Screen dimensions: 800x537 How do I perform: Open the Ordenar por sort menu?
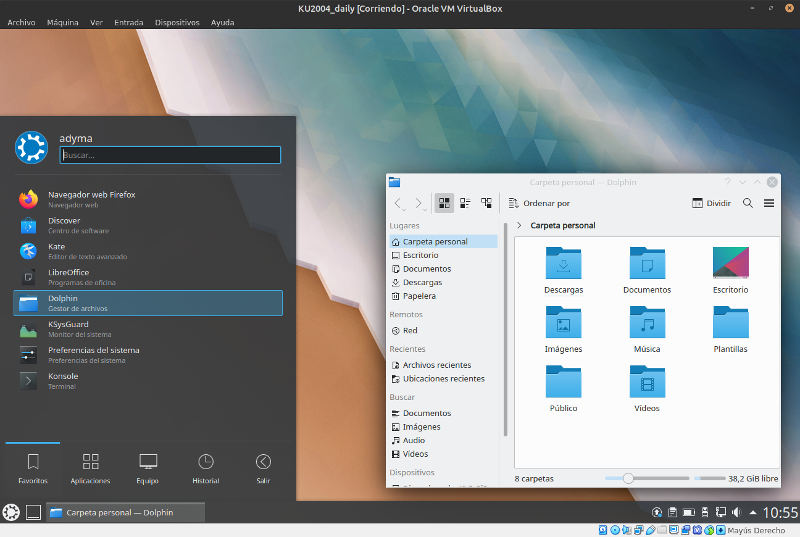[x=539, y=203]
